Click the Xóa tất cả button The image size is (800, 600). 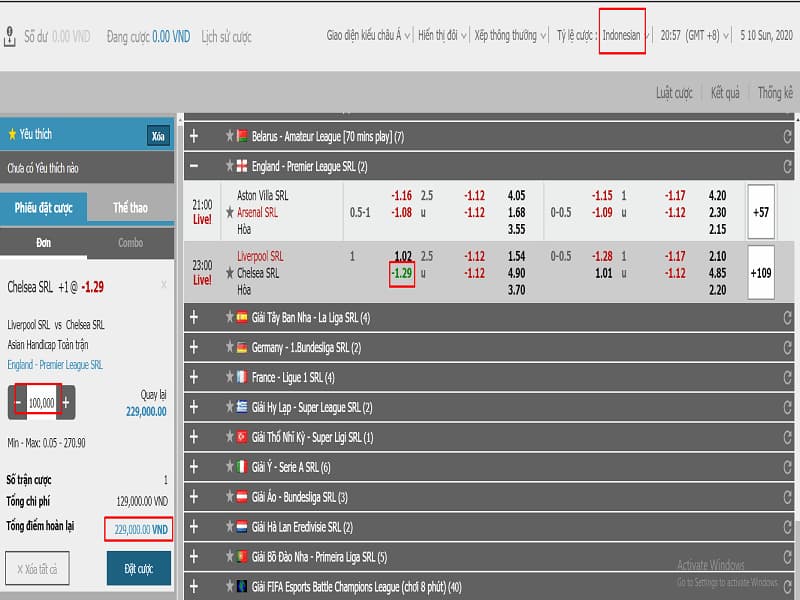point(37,568)
